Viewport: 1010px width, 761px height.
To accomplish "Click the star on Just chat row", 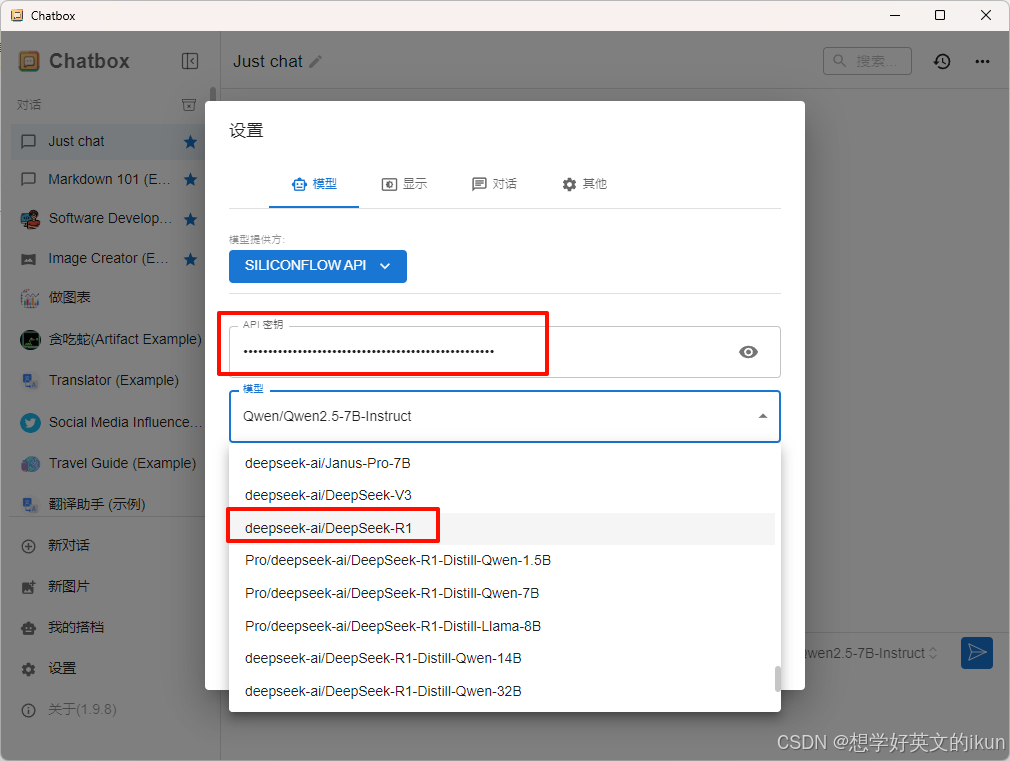I will click(x=190, y=142).
